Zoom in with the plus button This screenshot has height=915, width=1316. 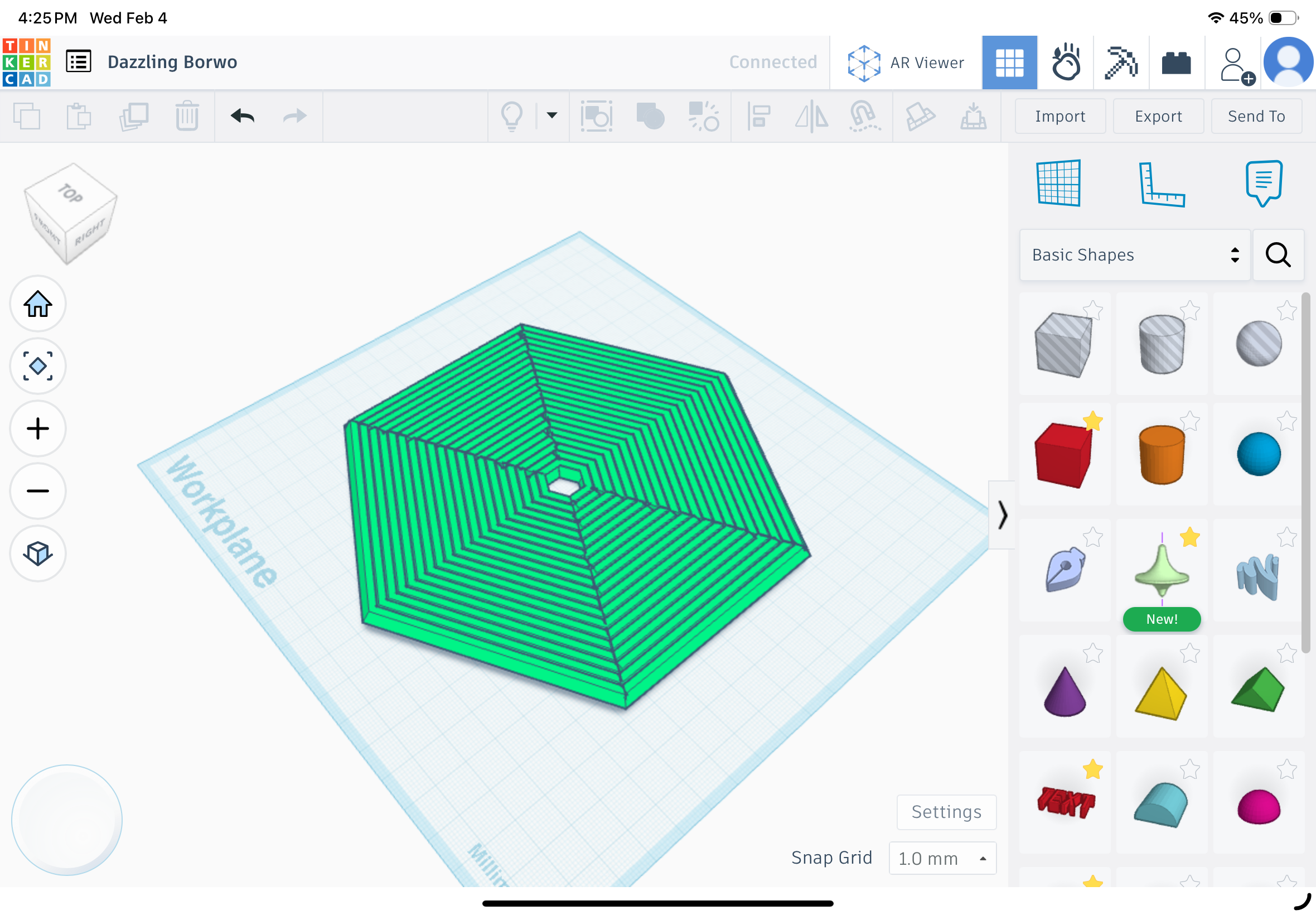point(38,428)
